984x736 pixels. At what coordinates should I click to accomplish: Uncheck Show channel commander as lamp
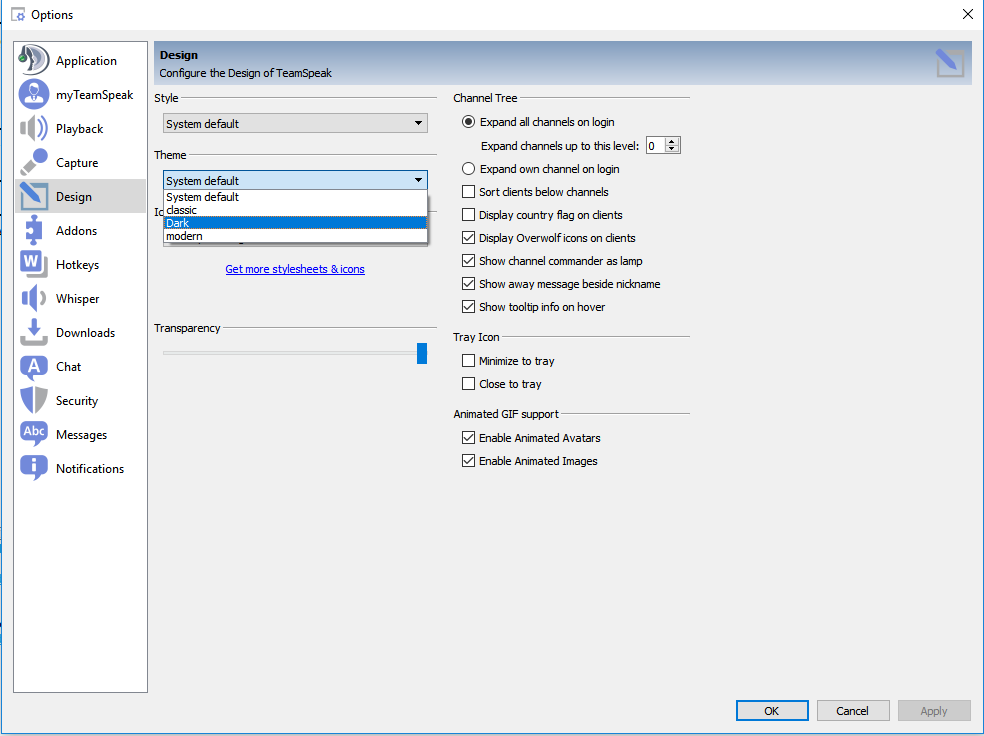[468, 260]
